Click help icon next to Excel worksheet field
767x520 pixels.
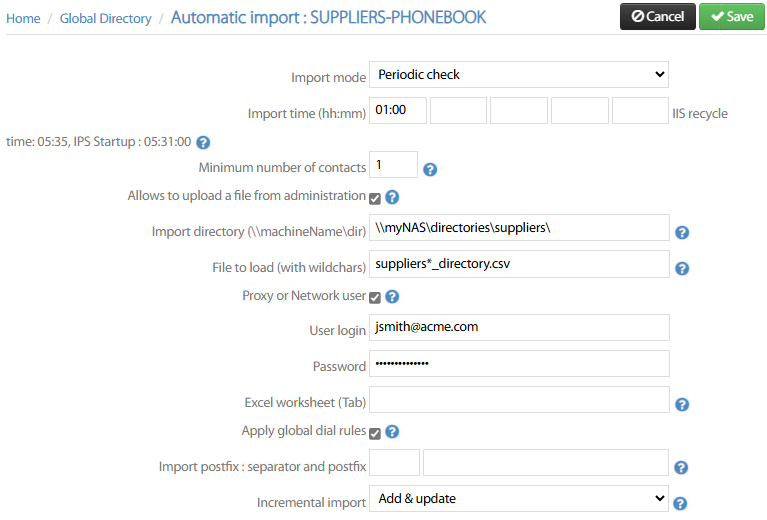click(x=682, y=404)
